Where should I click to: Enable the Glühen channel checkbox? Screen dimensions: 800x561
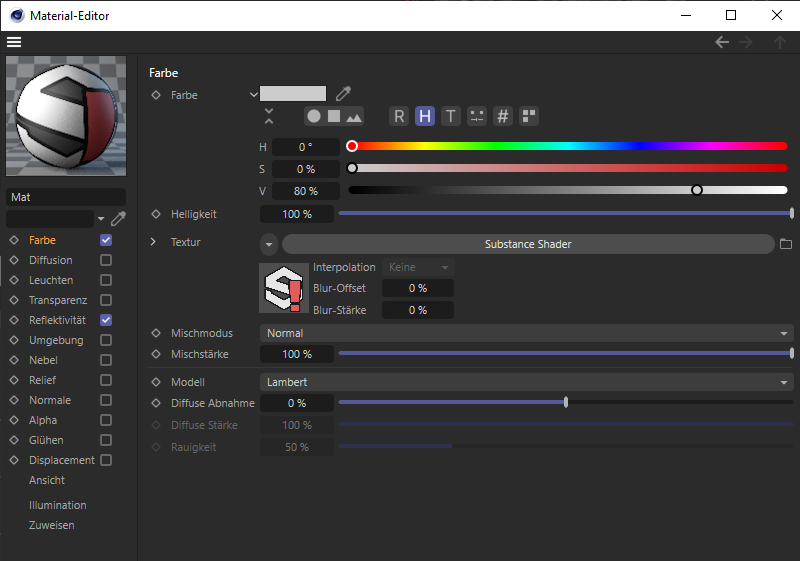tap(106, 440)
